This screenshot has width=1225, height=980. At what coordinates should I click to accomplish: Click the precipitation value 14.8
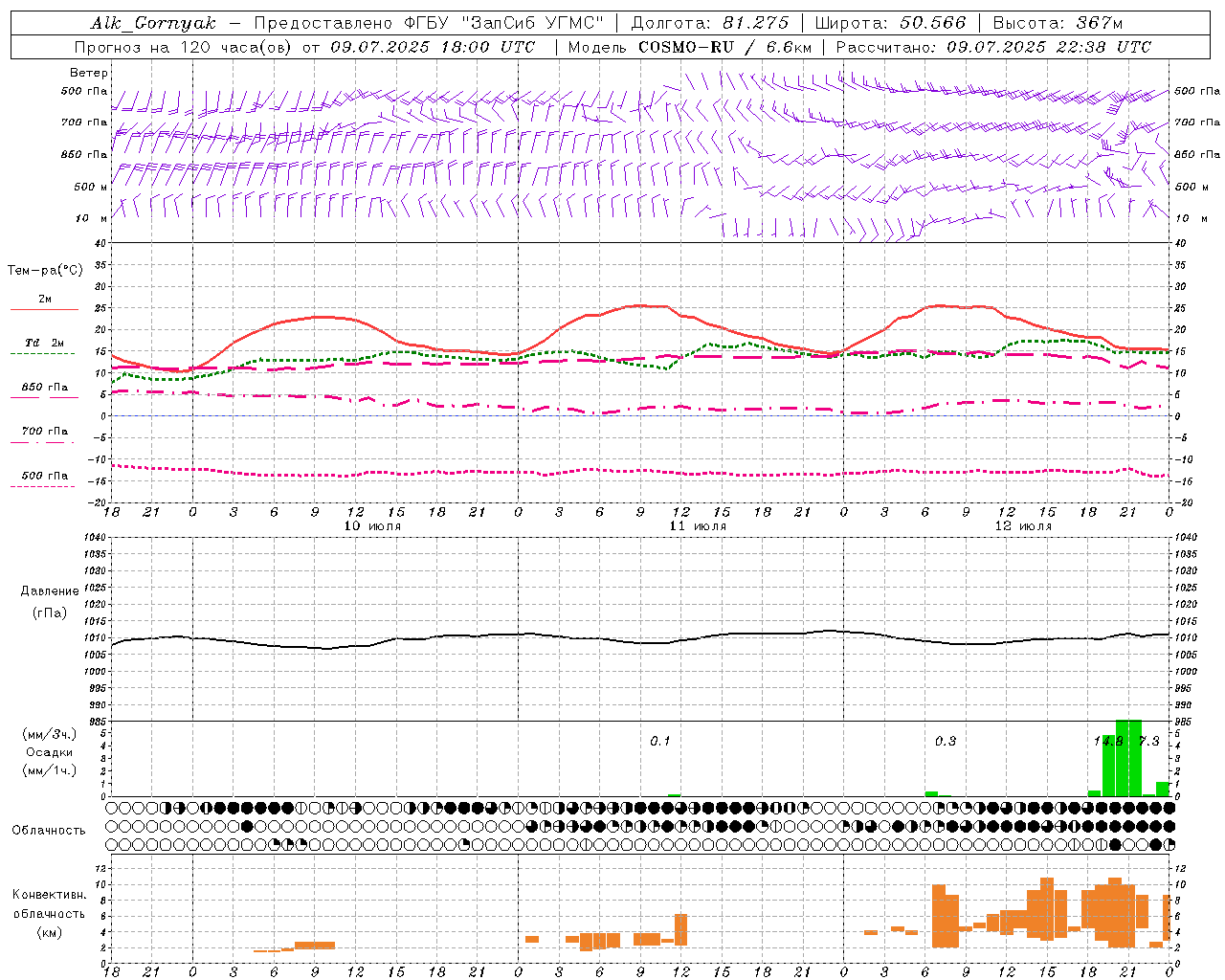click(1109, 742)
